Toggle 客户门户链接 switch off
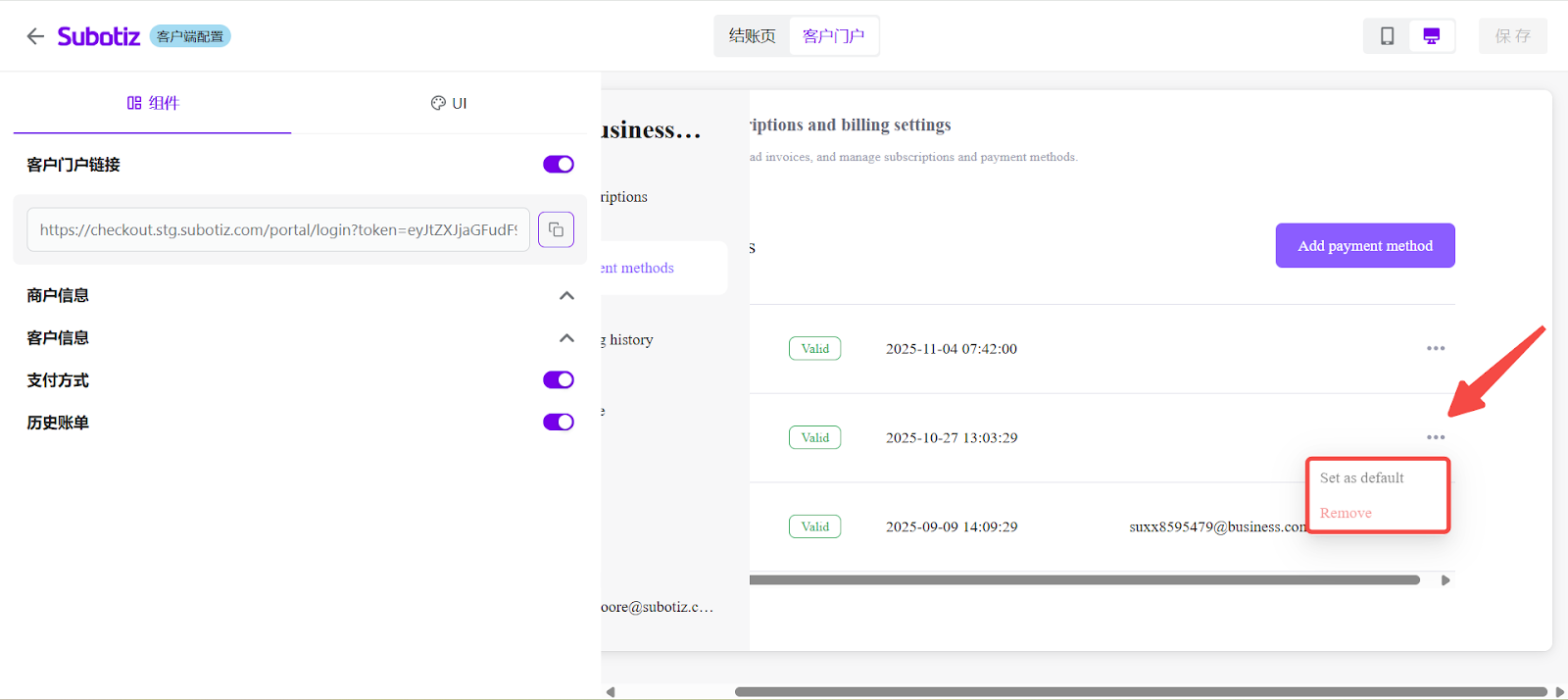The width and height of the screenshot is (1568, 700). click(x=558, y=165)
